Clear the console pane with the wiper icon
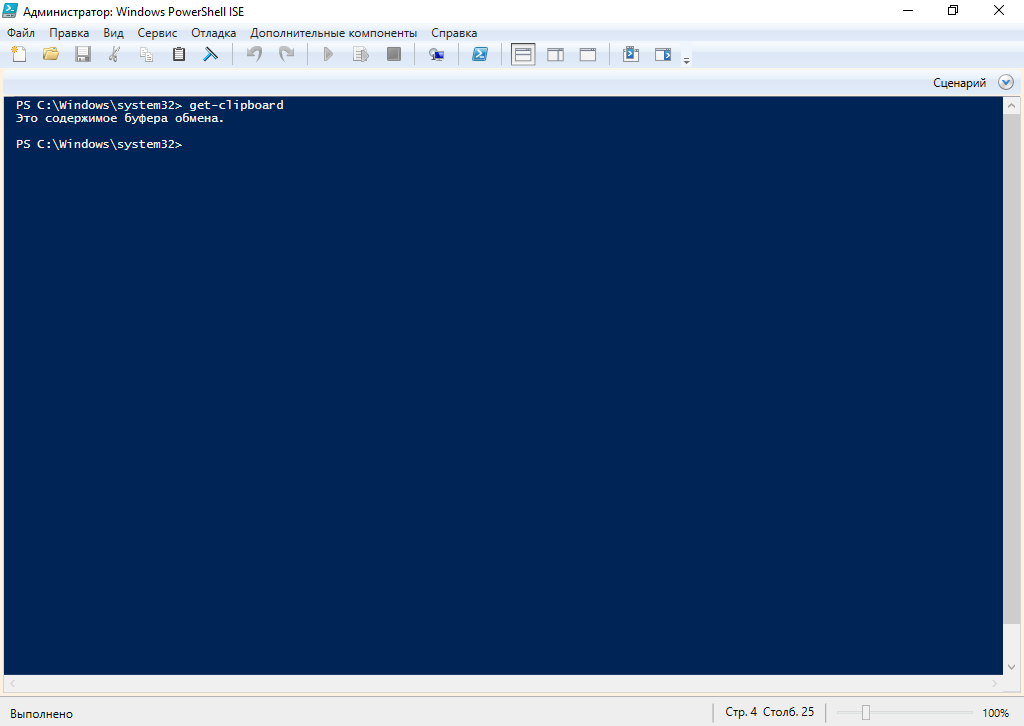Screen dimensions: 1024x726 [x=211, y=55]
